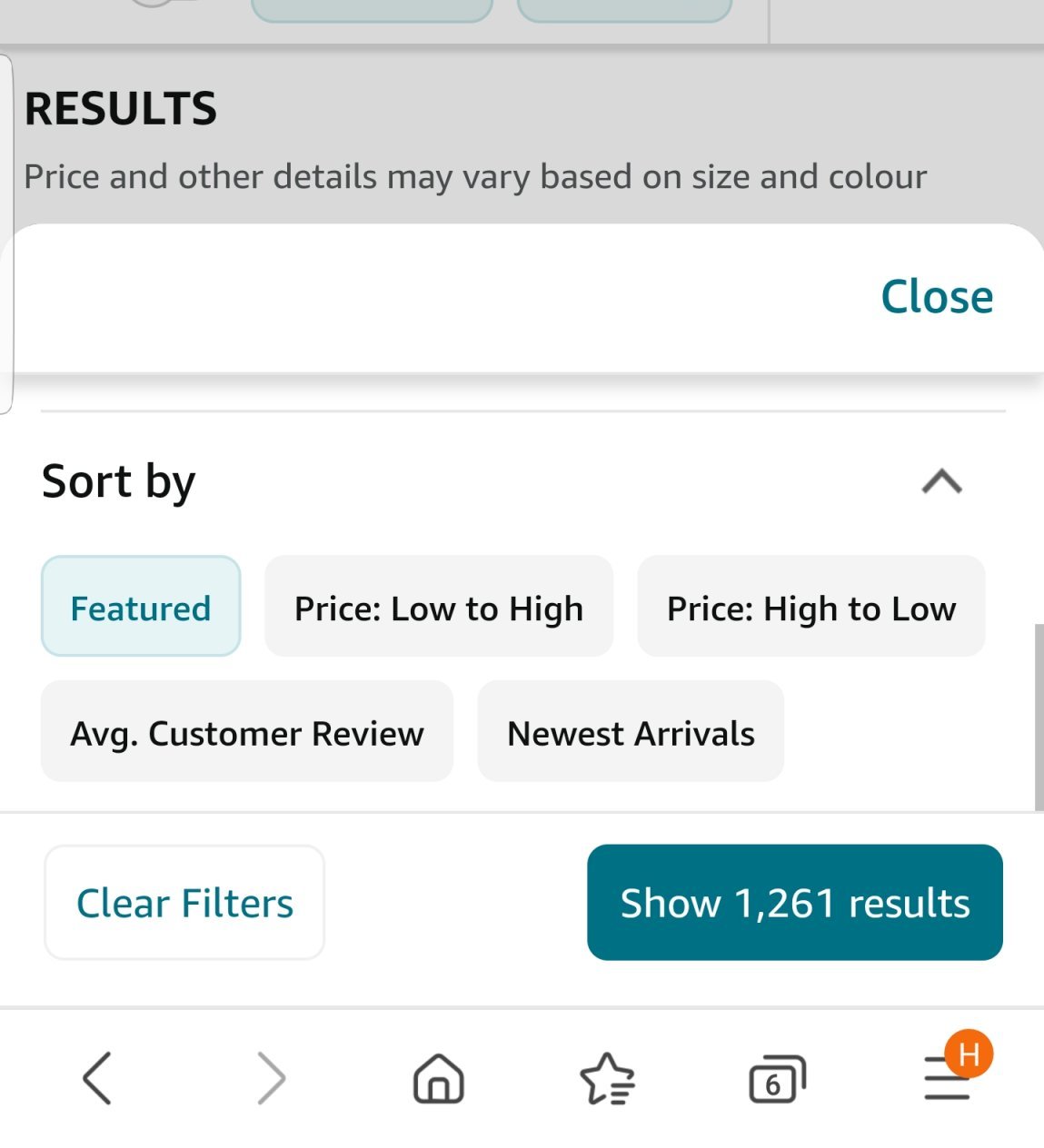Show 1,261 results

[795, 903]
